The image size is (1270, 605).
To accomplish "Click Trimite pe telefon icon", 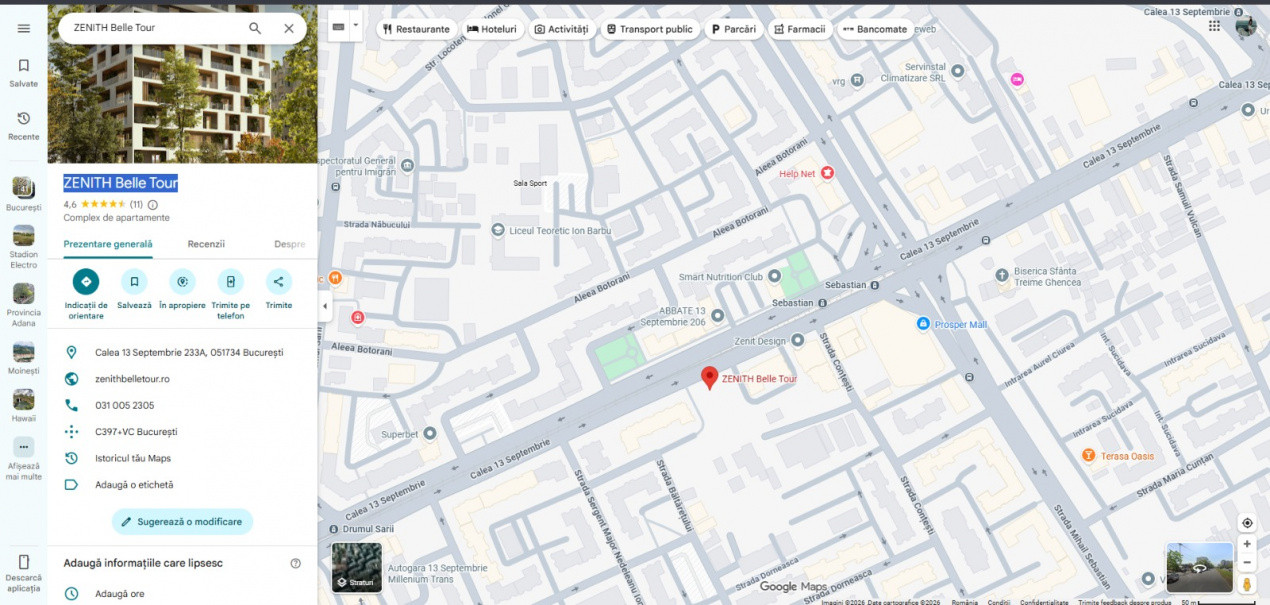I will pos(230,282).
